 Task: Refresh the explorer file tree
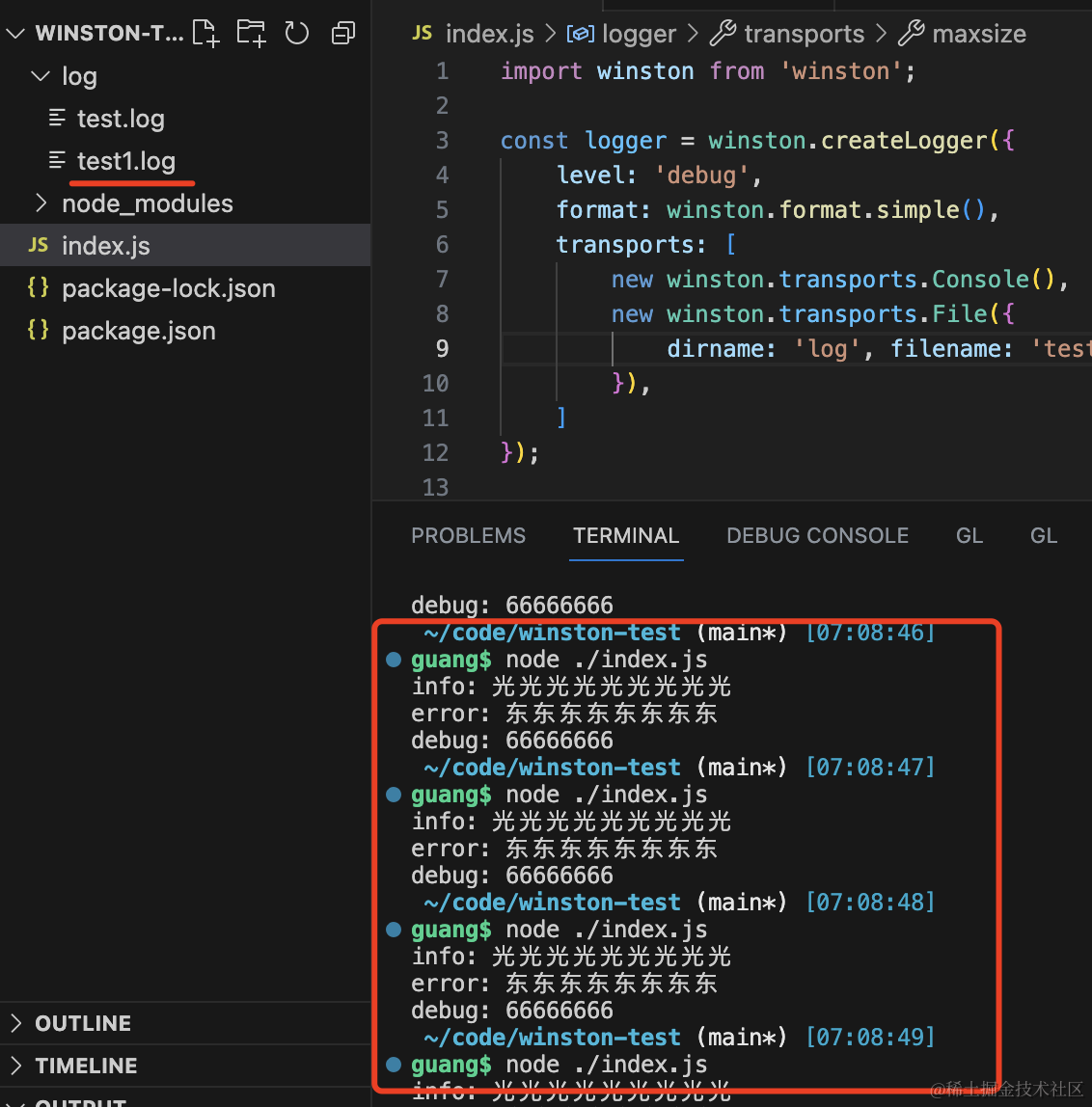[x=297, y=34]
